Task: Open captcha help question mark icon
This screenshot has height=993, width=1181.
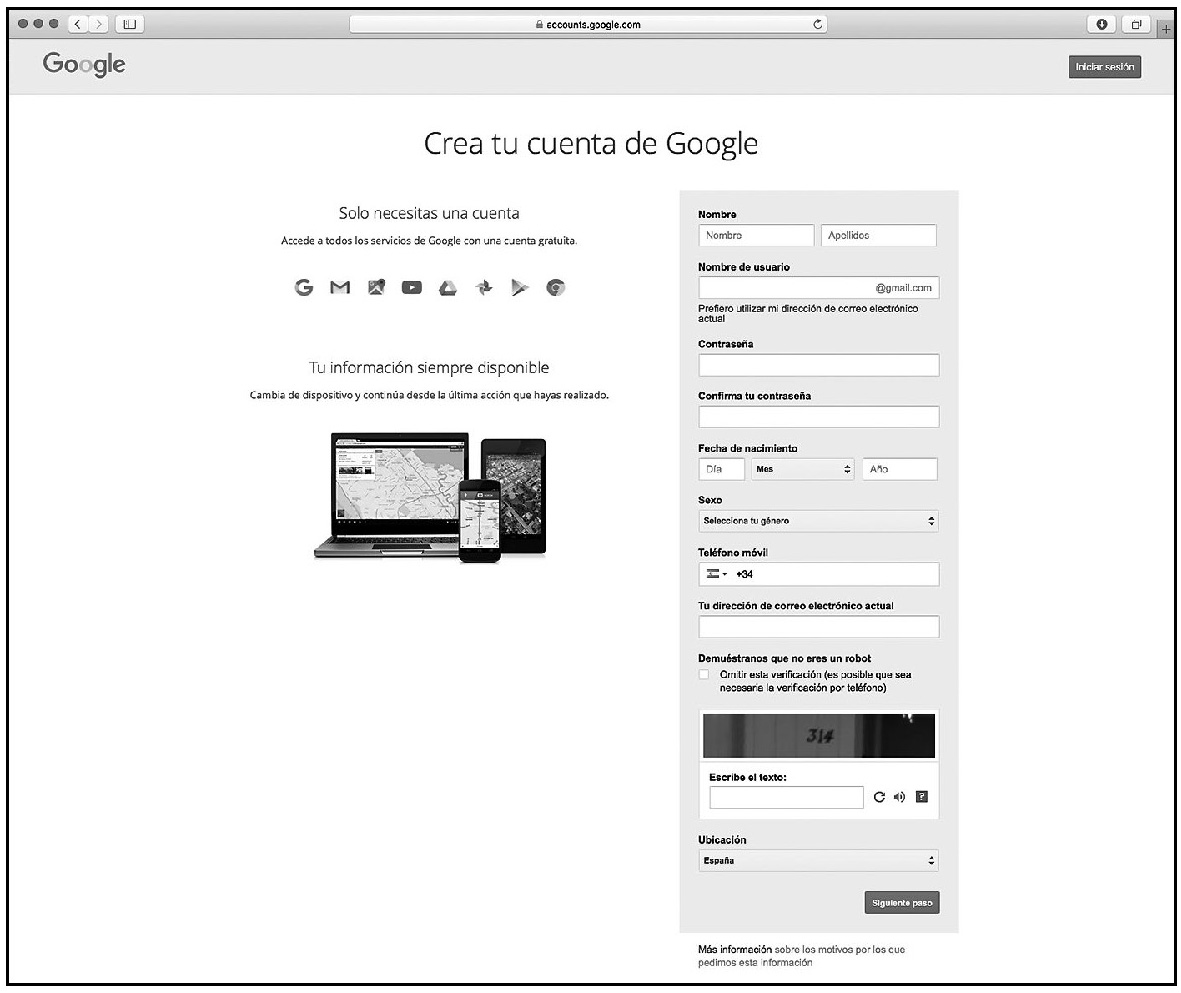Action: tap(922, 797)
